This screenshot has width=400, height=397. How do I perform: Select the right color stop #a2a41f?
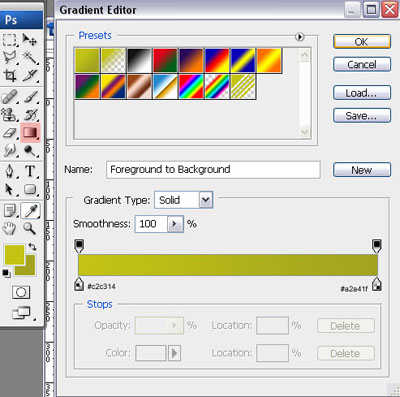(x=377, y=284)
